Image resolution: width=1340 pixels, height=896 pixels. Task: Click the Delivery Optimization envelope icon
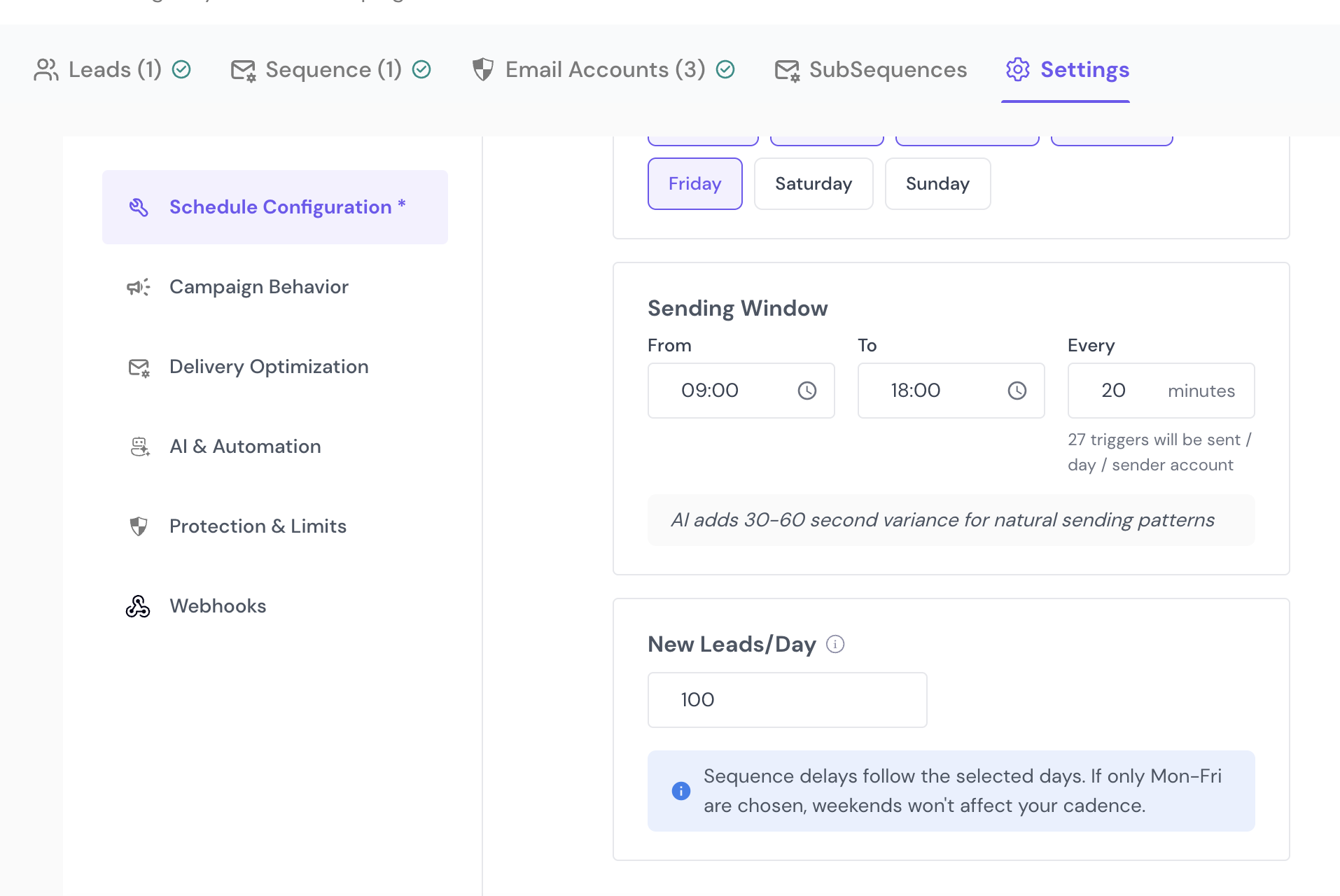(139, 367)
